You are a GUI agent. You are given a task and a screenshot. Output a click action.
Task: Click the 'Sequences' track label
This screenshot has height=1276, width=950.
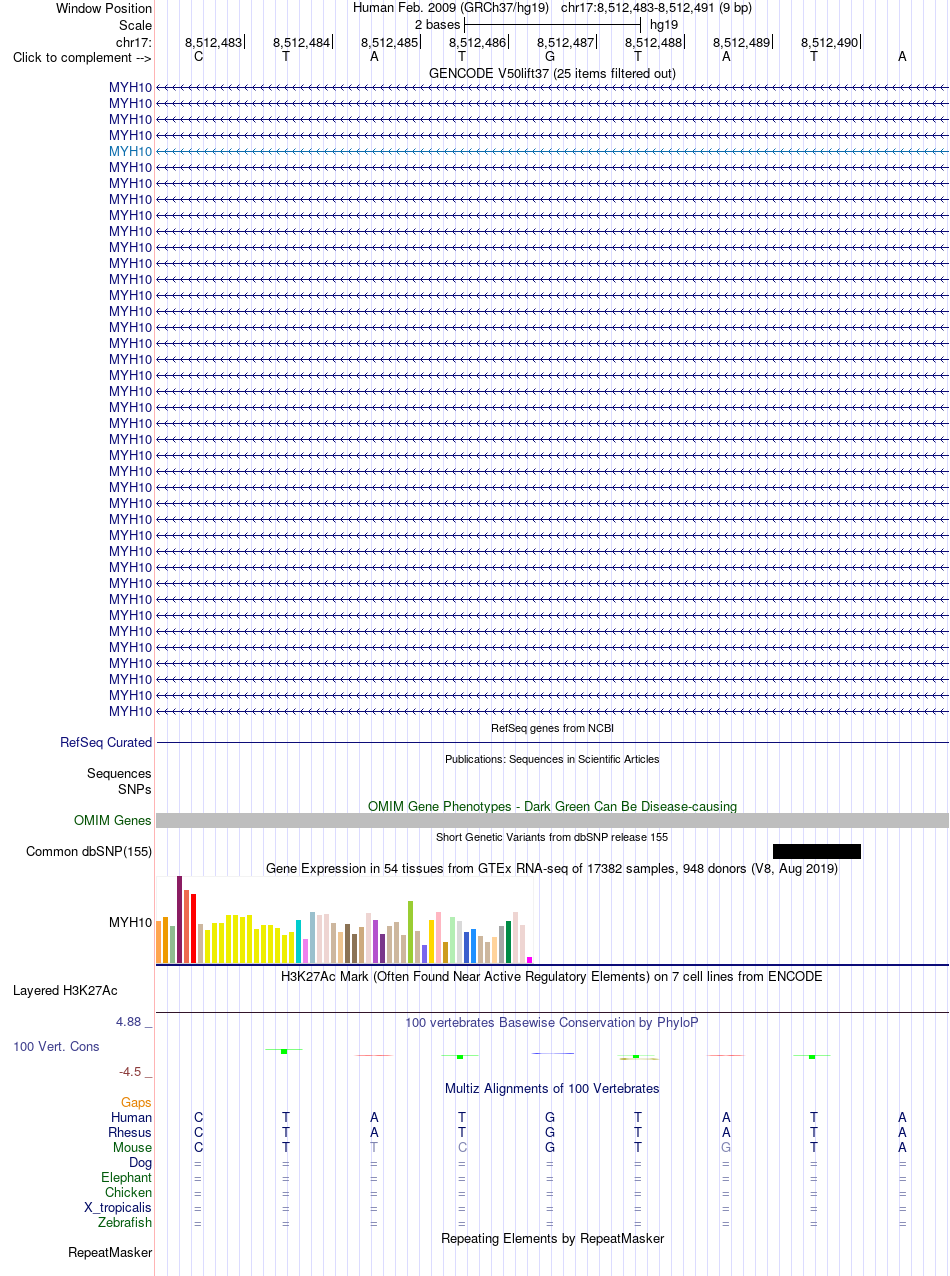click(x=119, y=773)
